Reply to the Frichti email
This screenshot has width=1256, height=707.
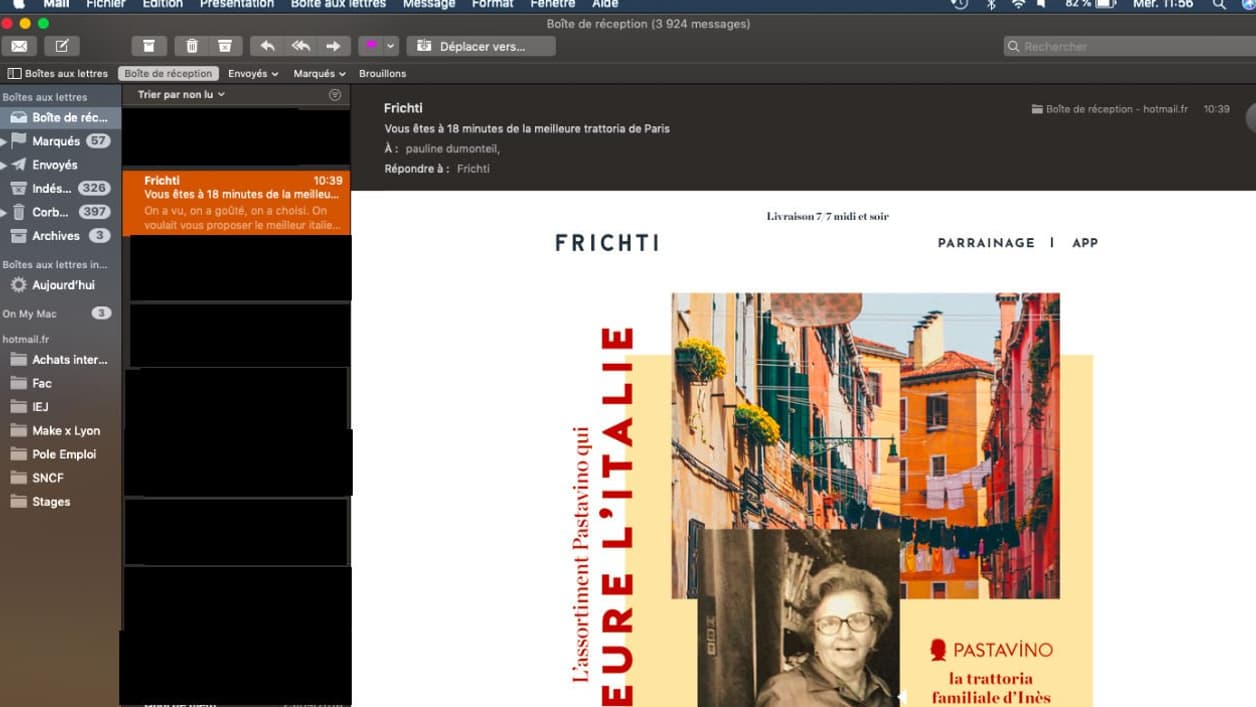pyautogui.click(x=267, y=46)
